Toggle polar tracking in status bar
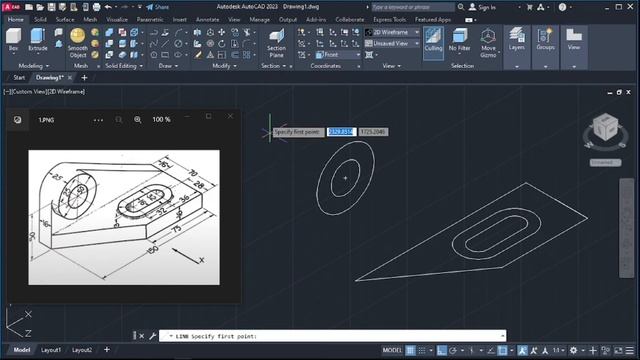The image size is (640, 360). [453, 350]
